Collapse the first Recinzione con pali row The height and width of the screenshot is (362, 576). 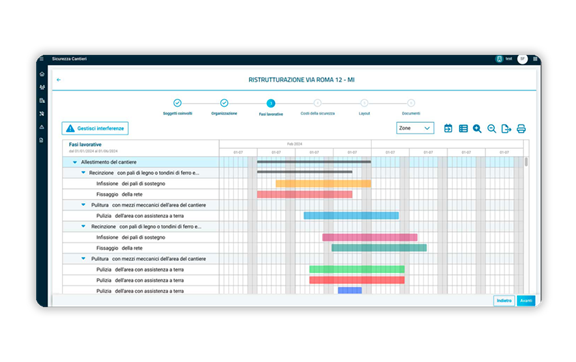tap(83, 172)
